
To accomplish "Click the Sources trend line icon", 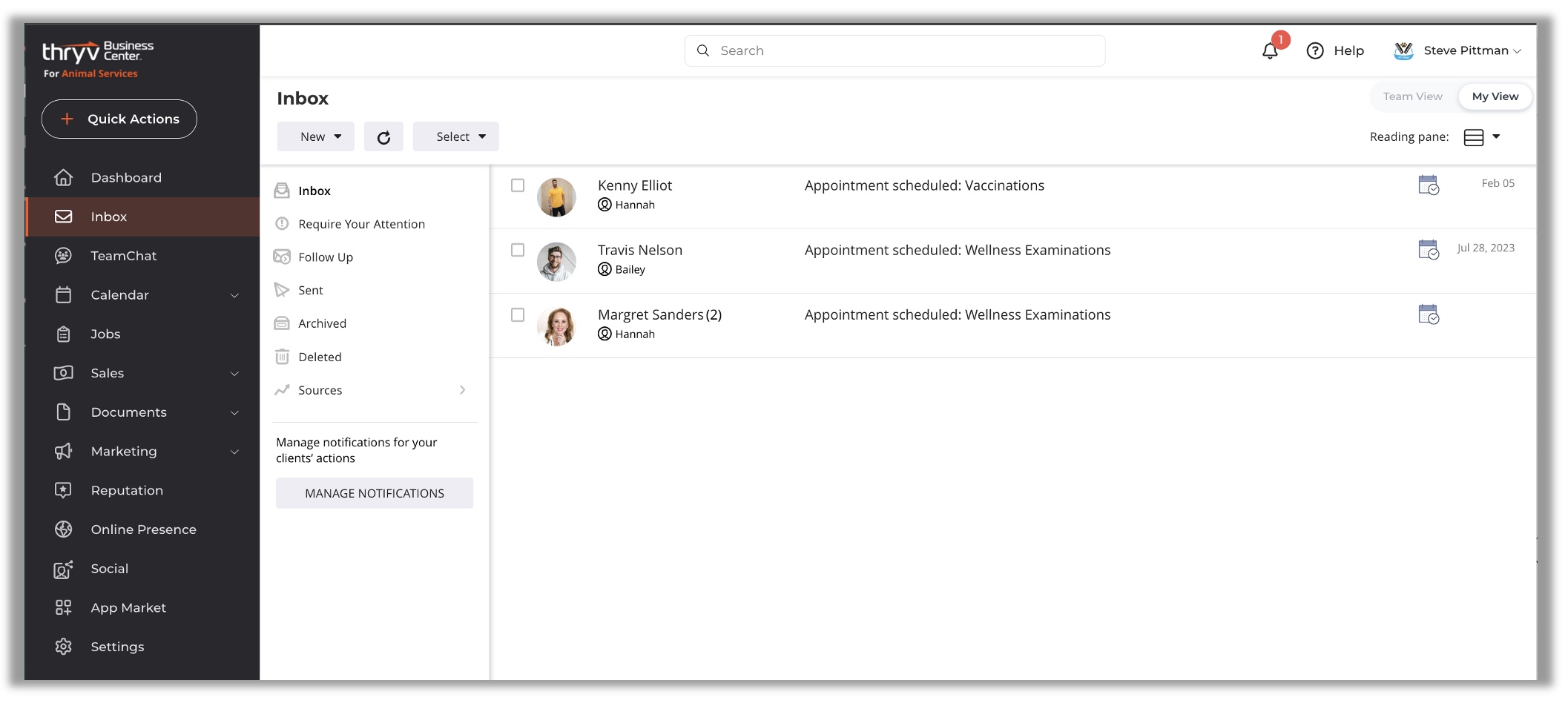I will (282, 390).
